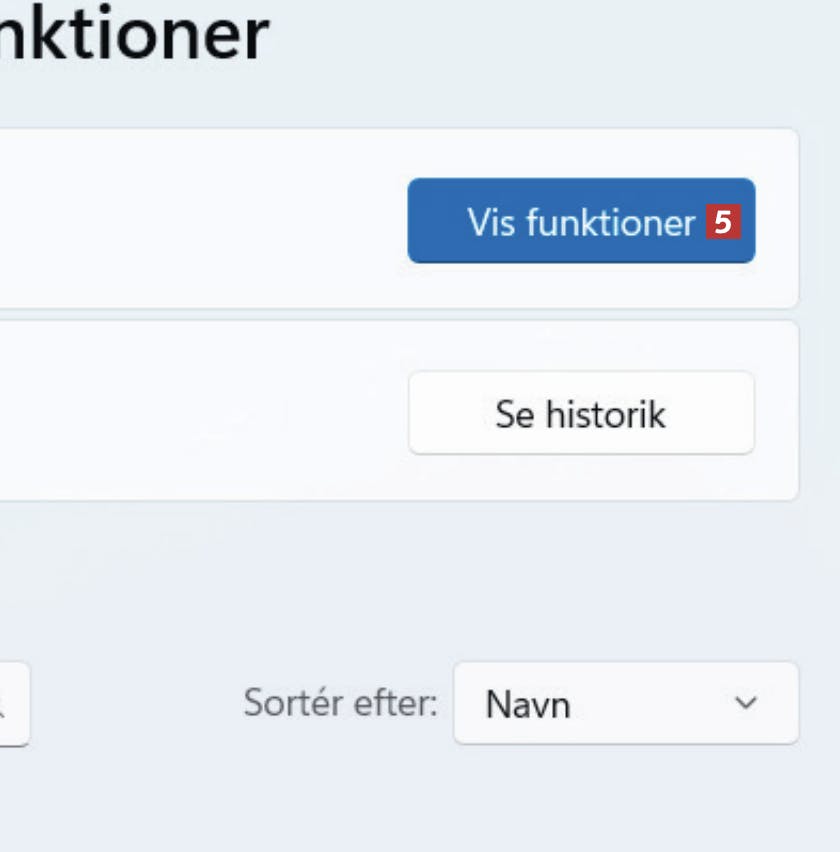The width and height of the screenshot is (840, 852).
Task: View optional features with Vis funktioner
Action: 580,221
